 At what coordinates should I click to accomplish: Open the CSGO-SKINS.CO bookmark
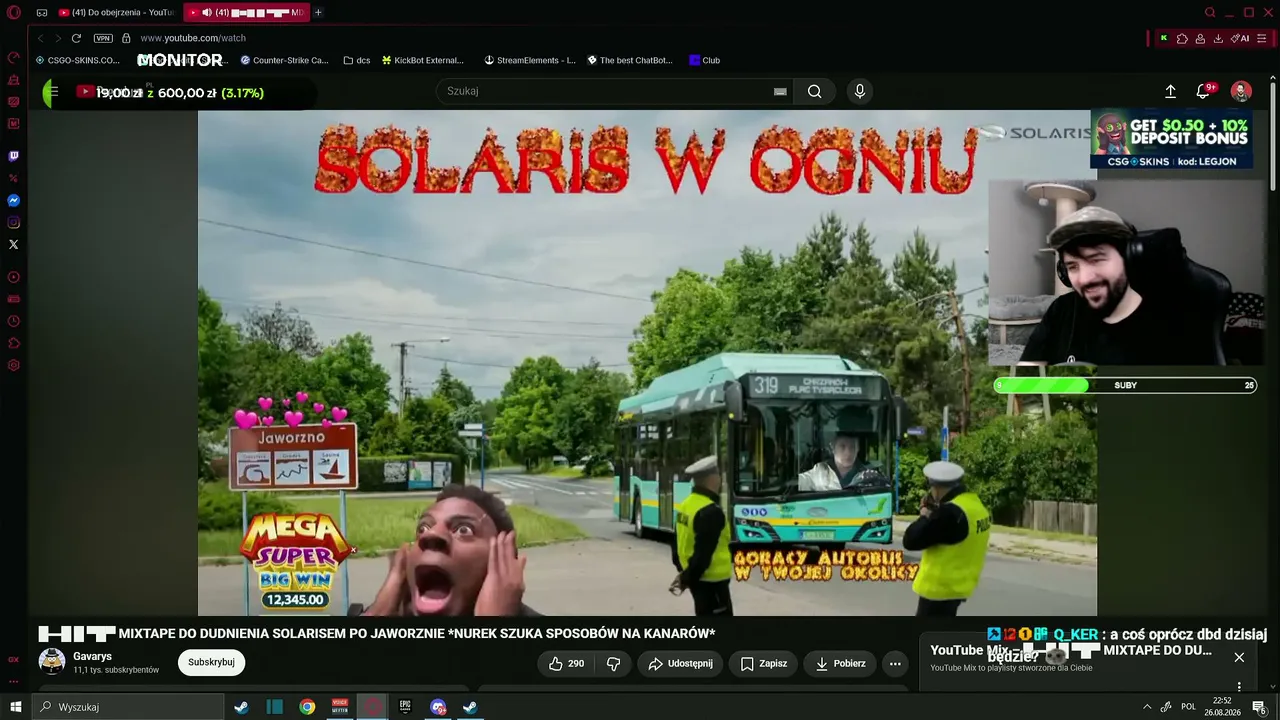(78, 60)
